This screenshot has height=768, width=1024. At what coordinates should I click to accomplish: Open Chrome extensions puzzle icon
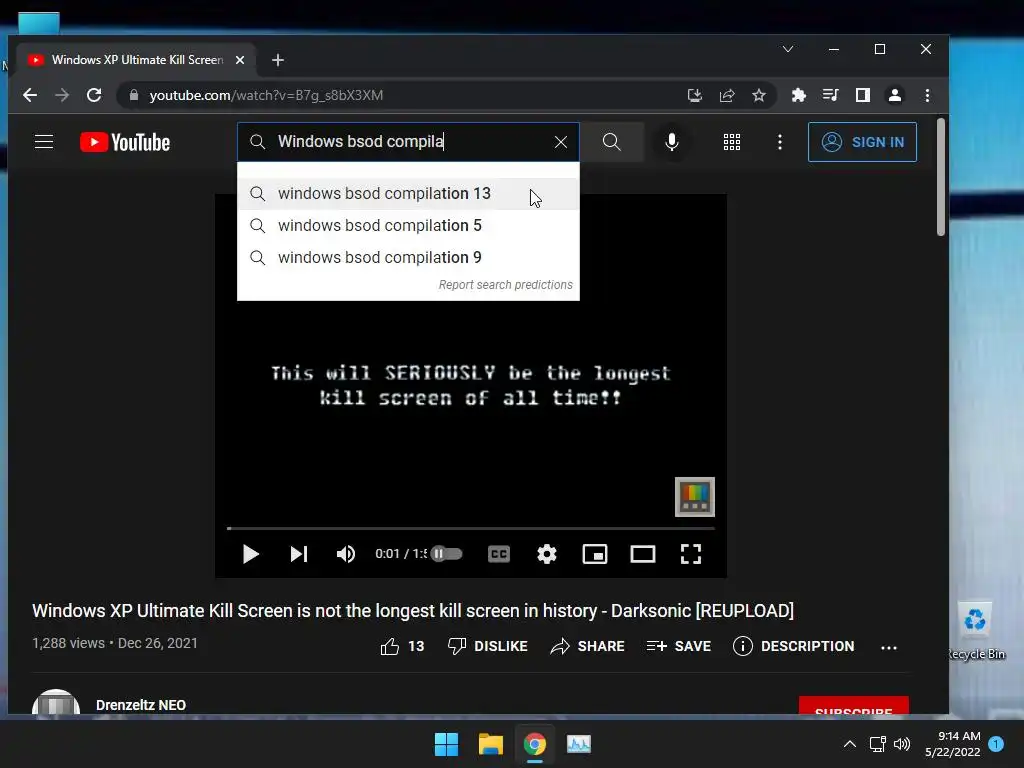coord(799,95)
